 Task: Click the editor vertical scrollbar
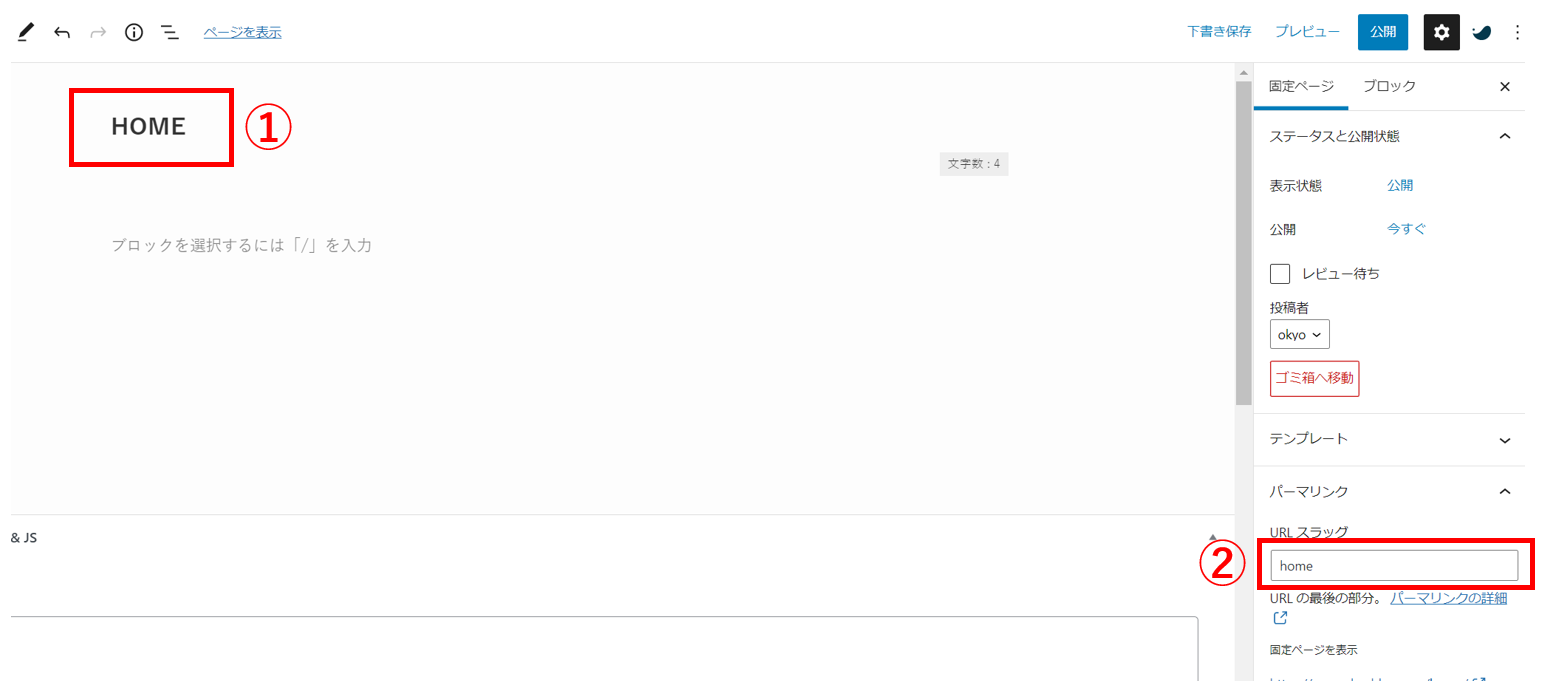[1244, 240]
